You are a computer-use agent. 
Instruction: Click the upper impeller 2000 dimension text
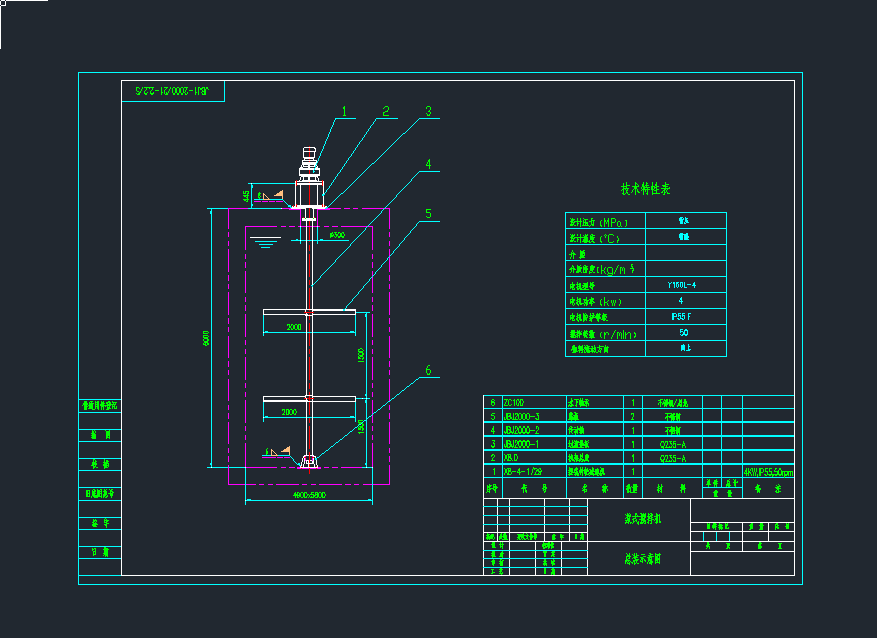click(295, 327)
